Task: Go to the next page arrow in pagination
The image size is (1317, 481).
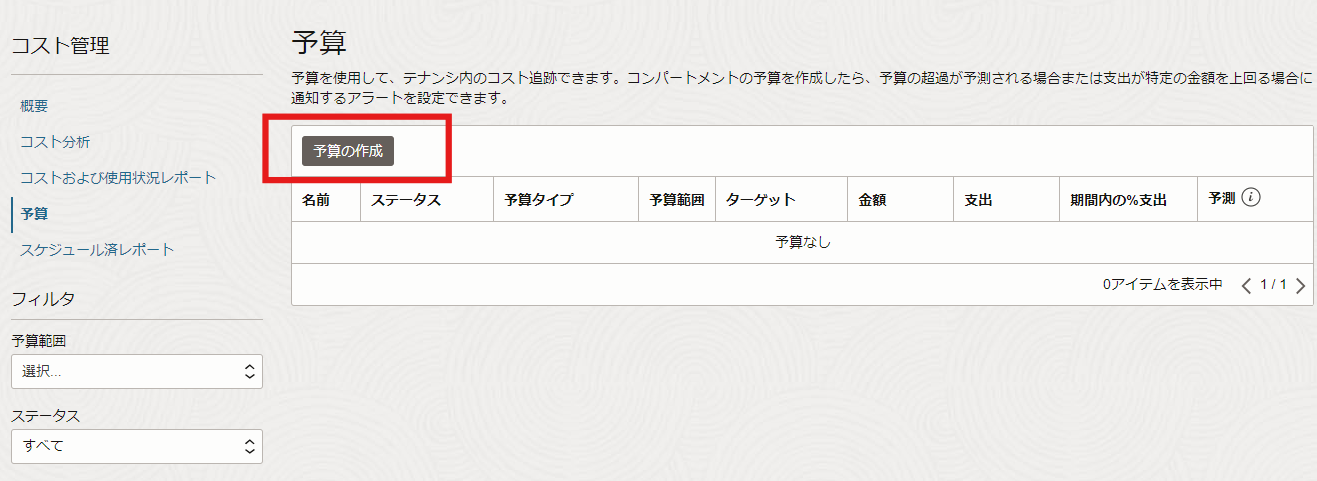Action: click(x=1300, y=286)
